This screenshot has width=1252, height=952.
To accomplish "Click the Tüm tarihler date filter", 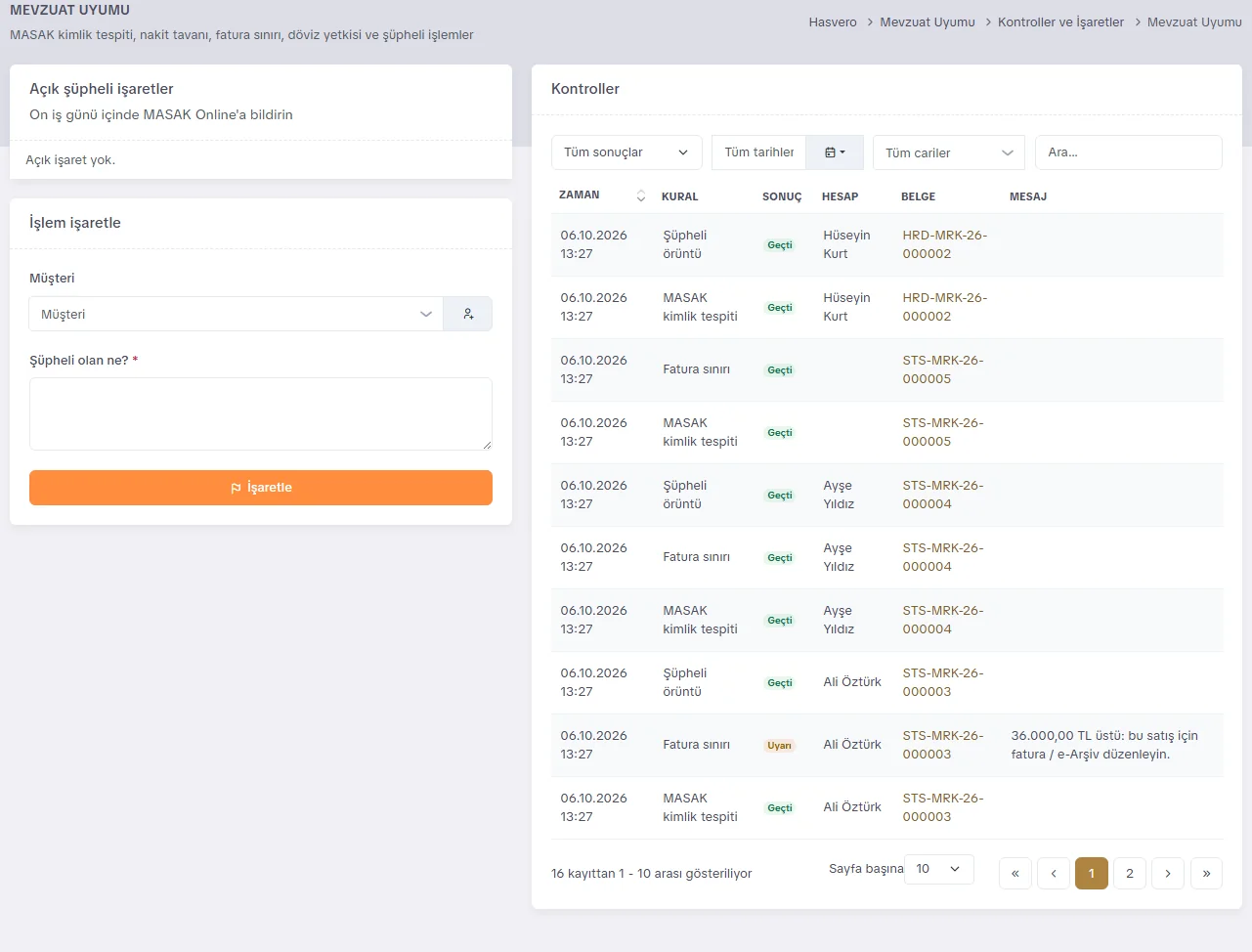I will pyautogui.click(x=759, y=152).
